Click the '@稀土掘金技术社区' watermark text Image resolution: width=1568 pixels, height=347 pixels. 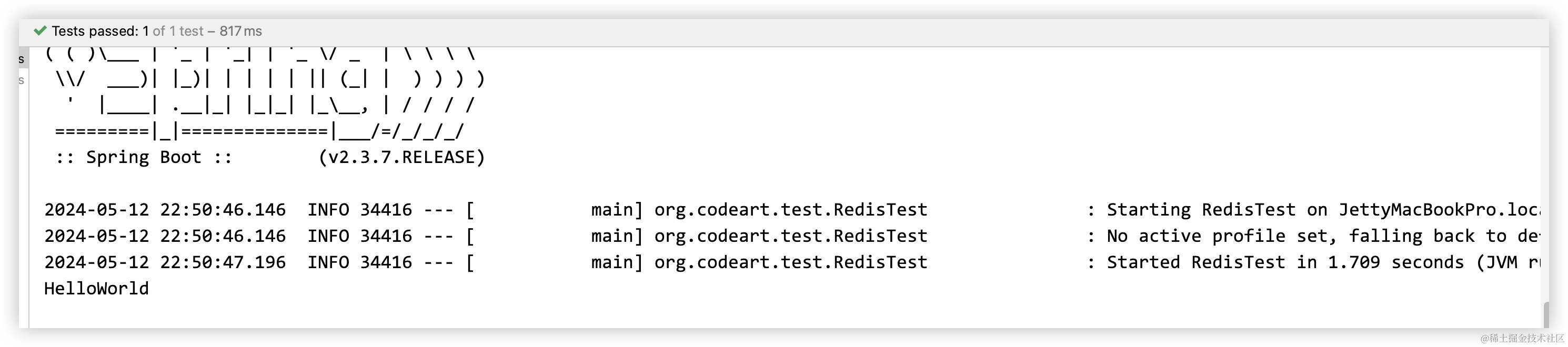coord(1521,338)
